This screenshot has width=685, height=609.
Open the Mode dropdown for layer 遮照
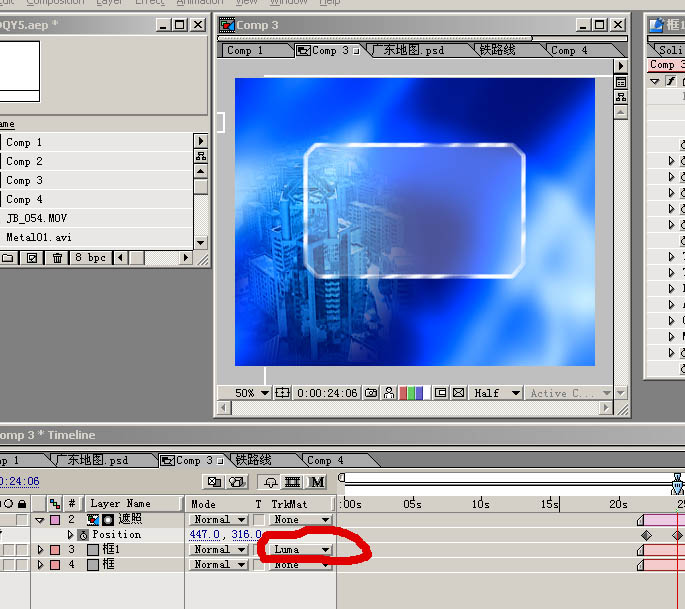coord(218,520)
